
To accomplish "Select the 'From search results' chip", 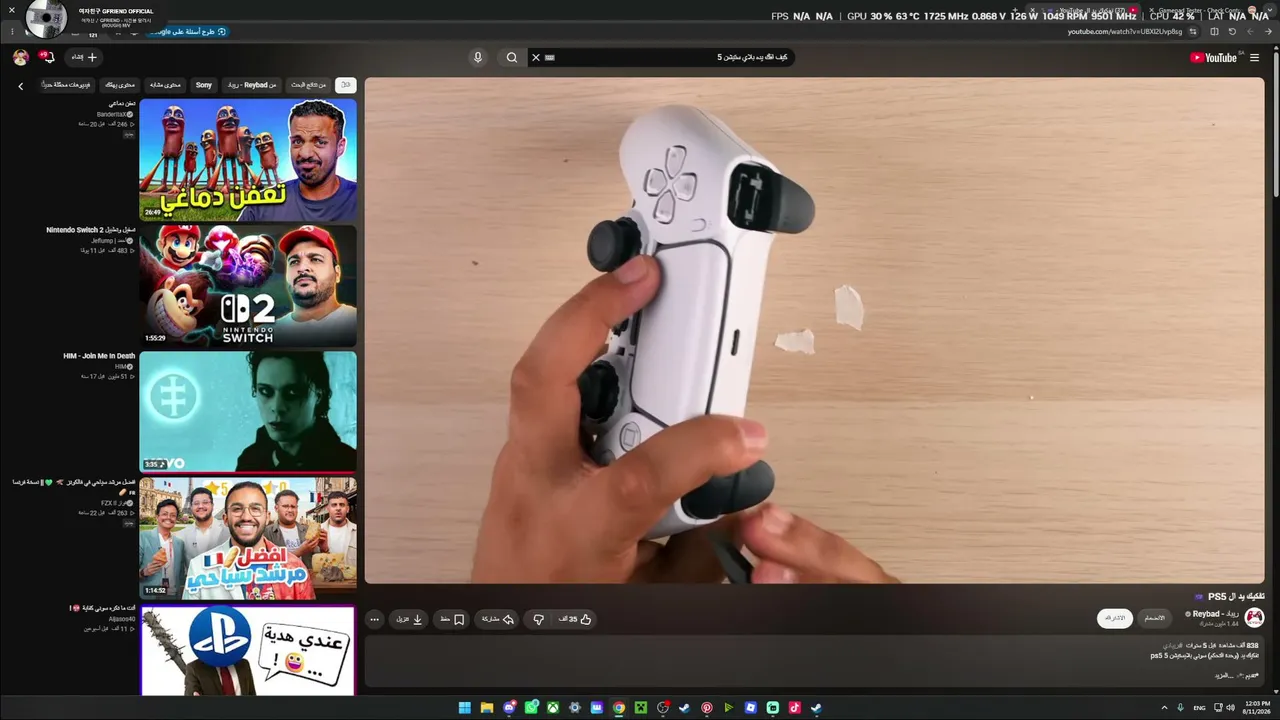I will pos(309,85).
